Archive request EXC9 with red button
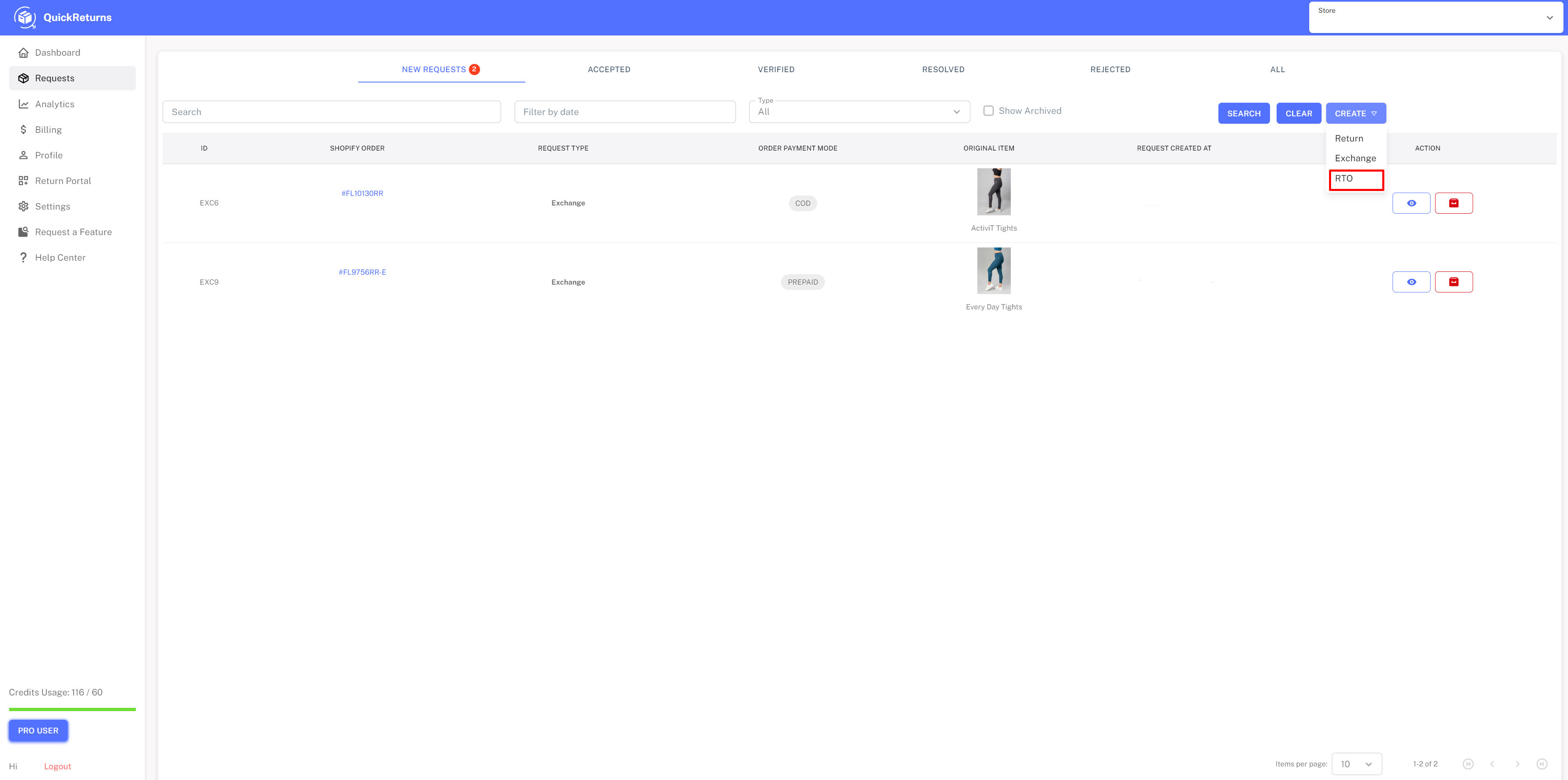Screen dimensions: 1568x780 [1454, 282]
